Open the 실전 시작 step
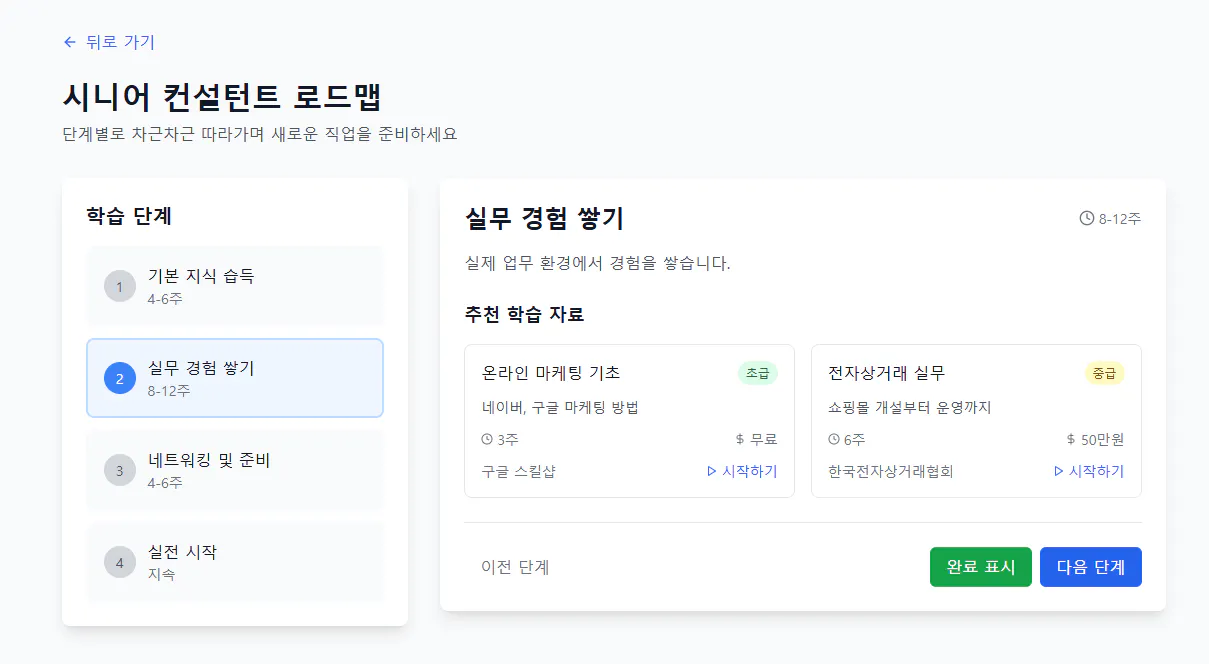The width and height of the screenshot is (1209, 664). tap(235, 562)
